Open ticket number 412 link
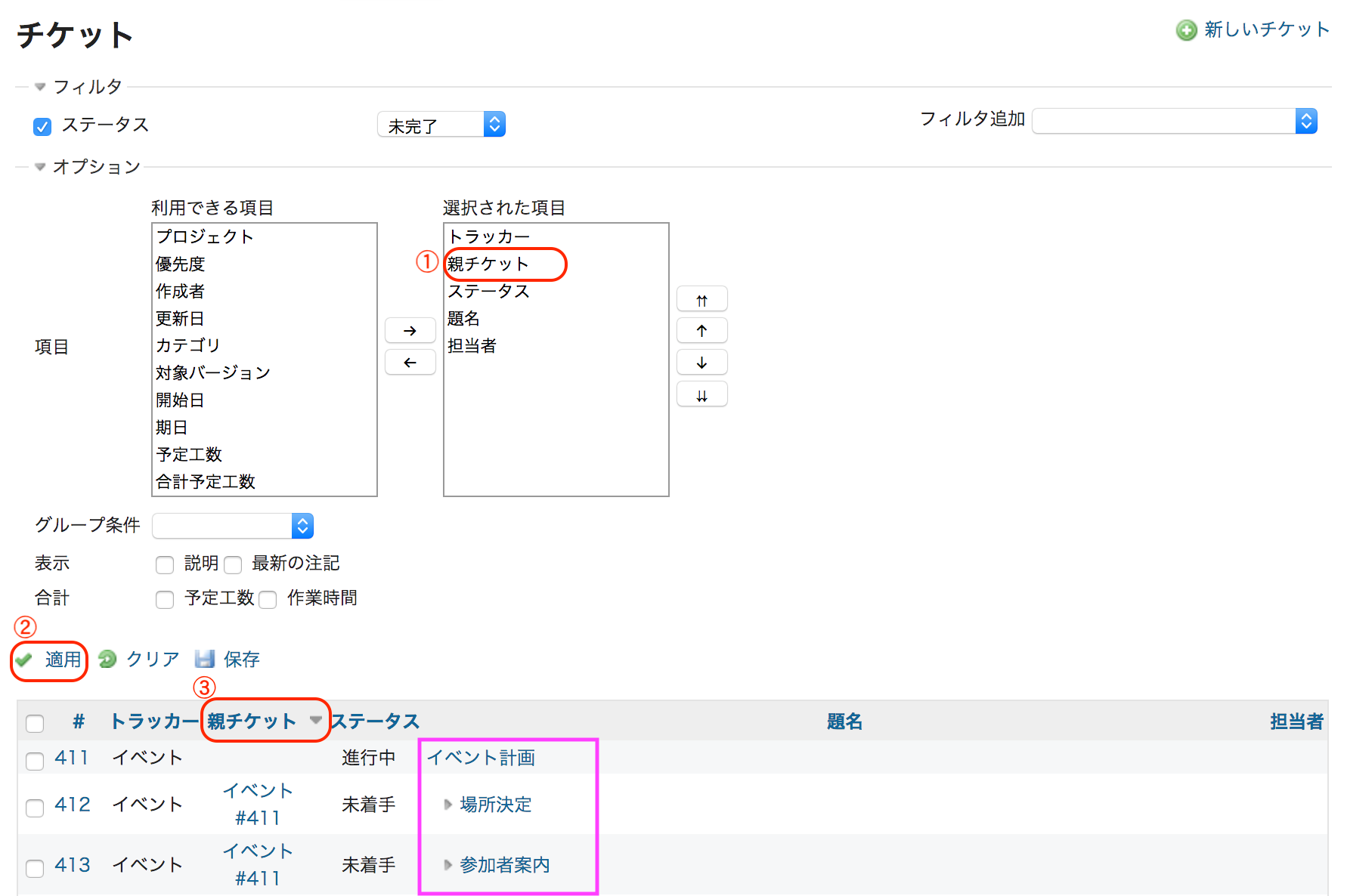1347x896 pixels. point(72,805)
